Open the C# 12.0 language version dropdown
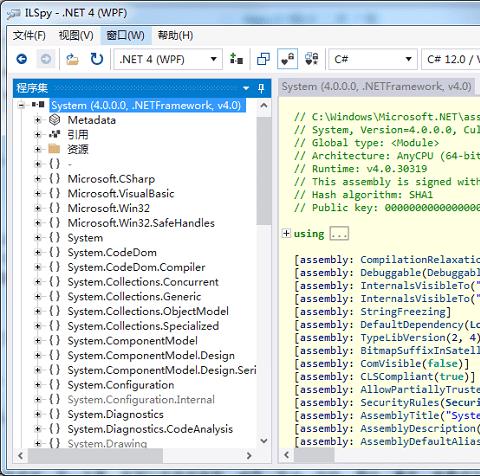This screenshot has width=480, height=476. [x=451, y=59]
